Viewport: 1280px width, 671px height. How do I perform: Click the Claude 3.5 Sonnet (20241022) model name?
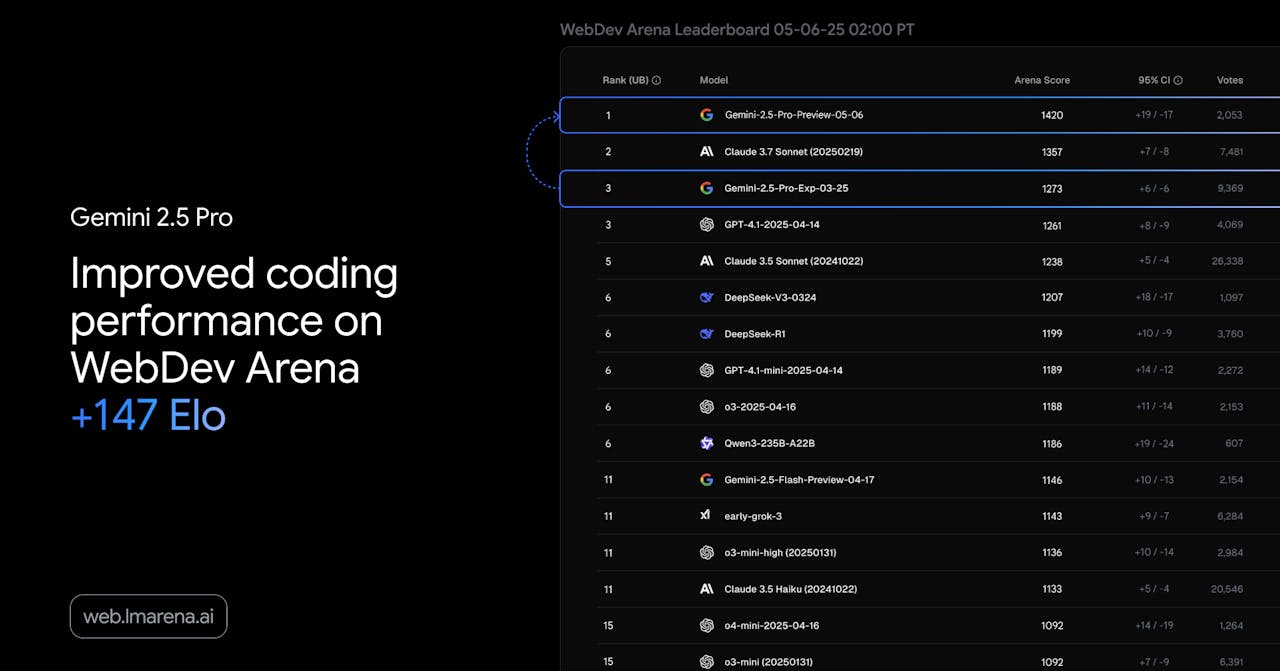[x=794, y=261]
